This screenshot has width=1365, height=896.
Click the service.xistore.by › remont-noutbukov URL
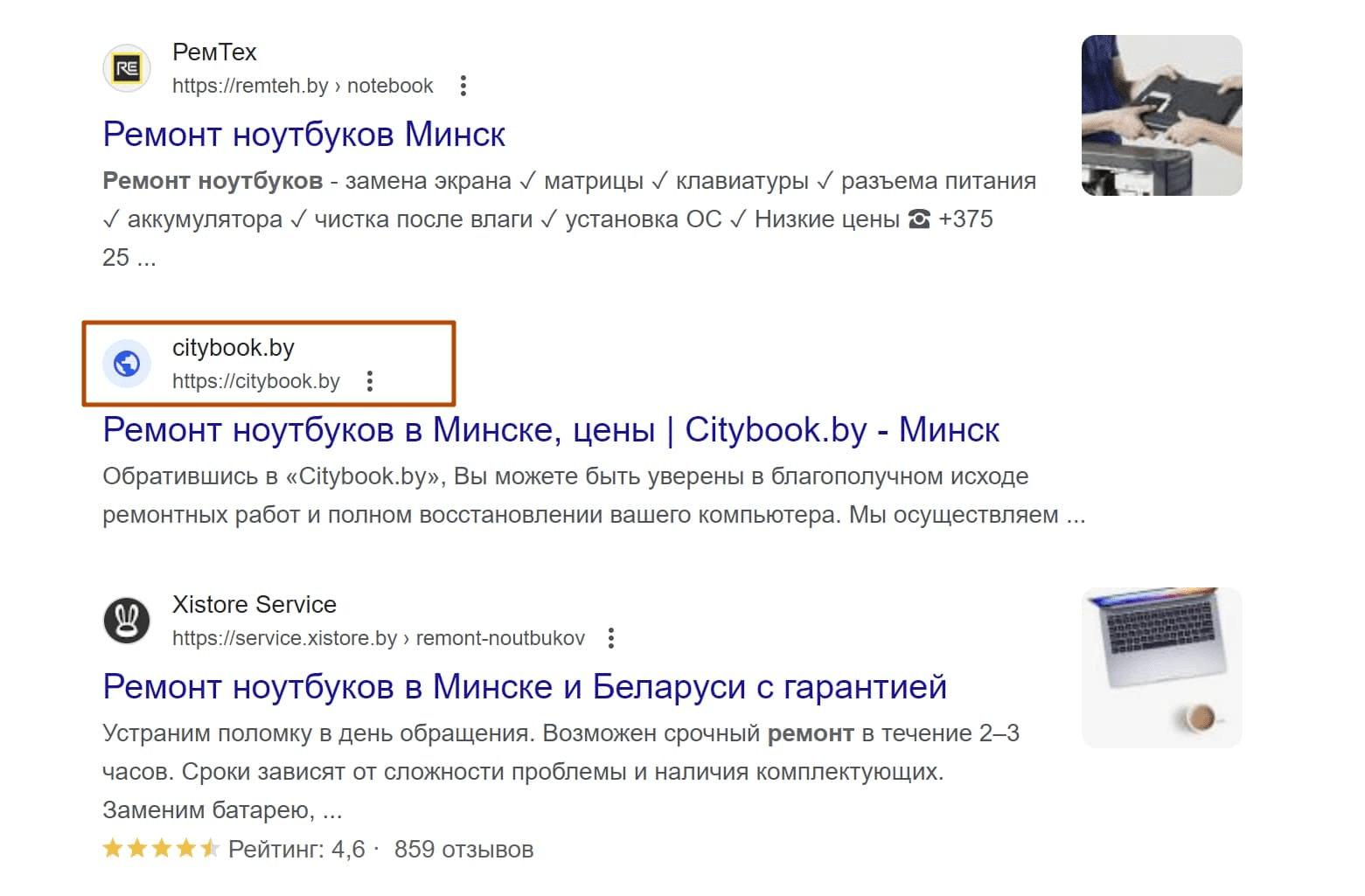(x=378, y=638)
